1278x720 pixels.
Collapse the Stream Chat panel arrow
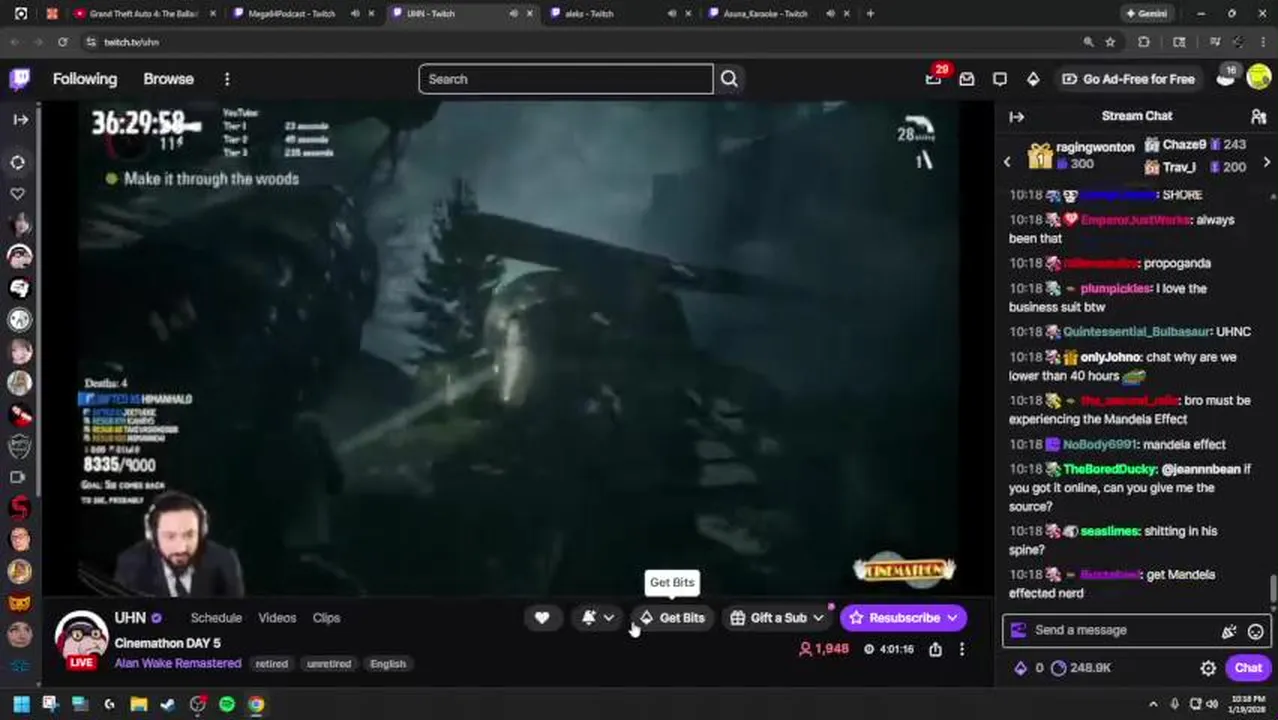coord(1016,116)
